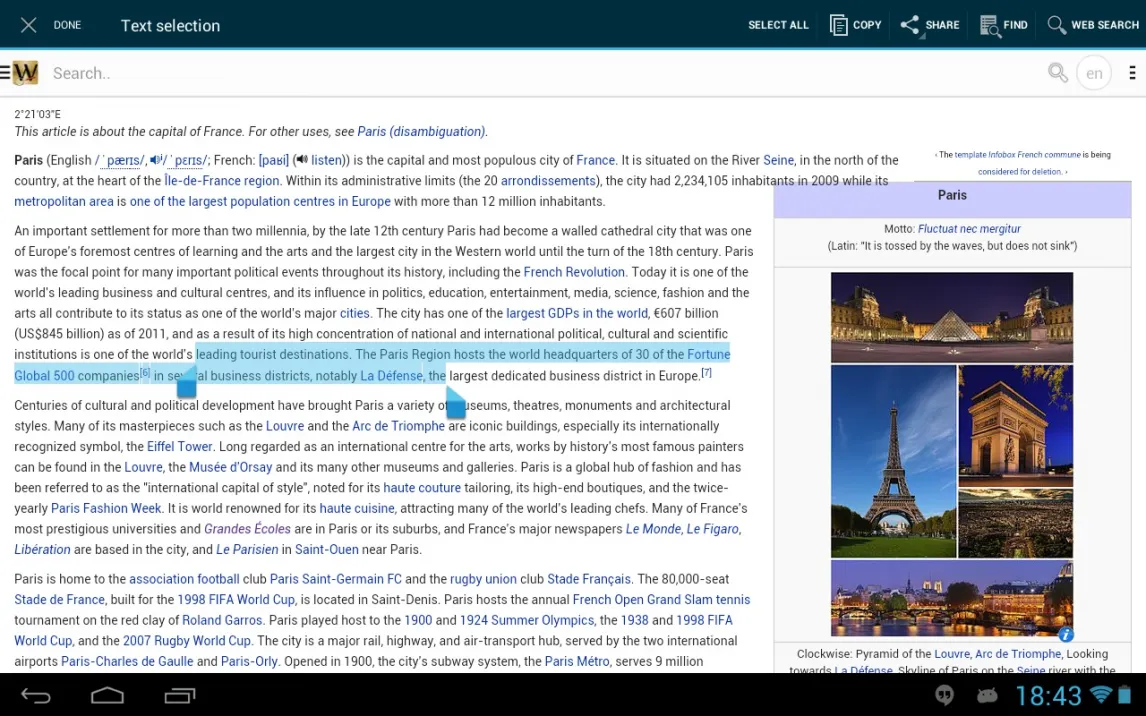Screen dimensions: 1146x716
Task: Tap the Eiffel Tower photo thumbnail
Action: point(893,461)
